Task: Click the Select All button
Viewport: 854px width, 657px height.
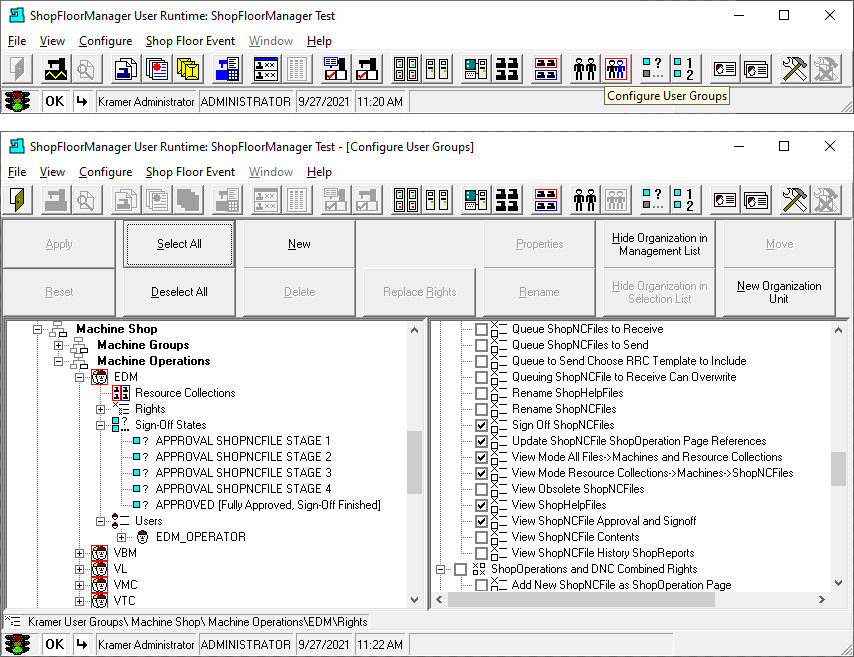Action: click(x=179, y=244)
